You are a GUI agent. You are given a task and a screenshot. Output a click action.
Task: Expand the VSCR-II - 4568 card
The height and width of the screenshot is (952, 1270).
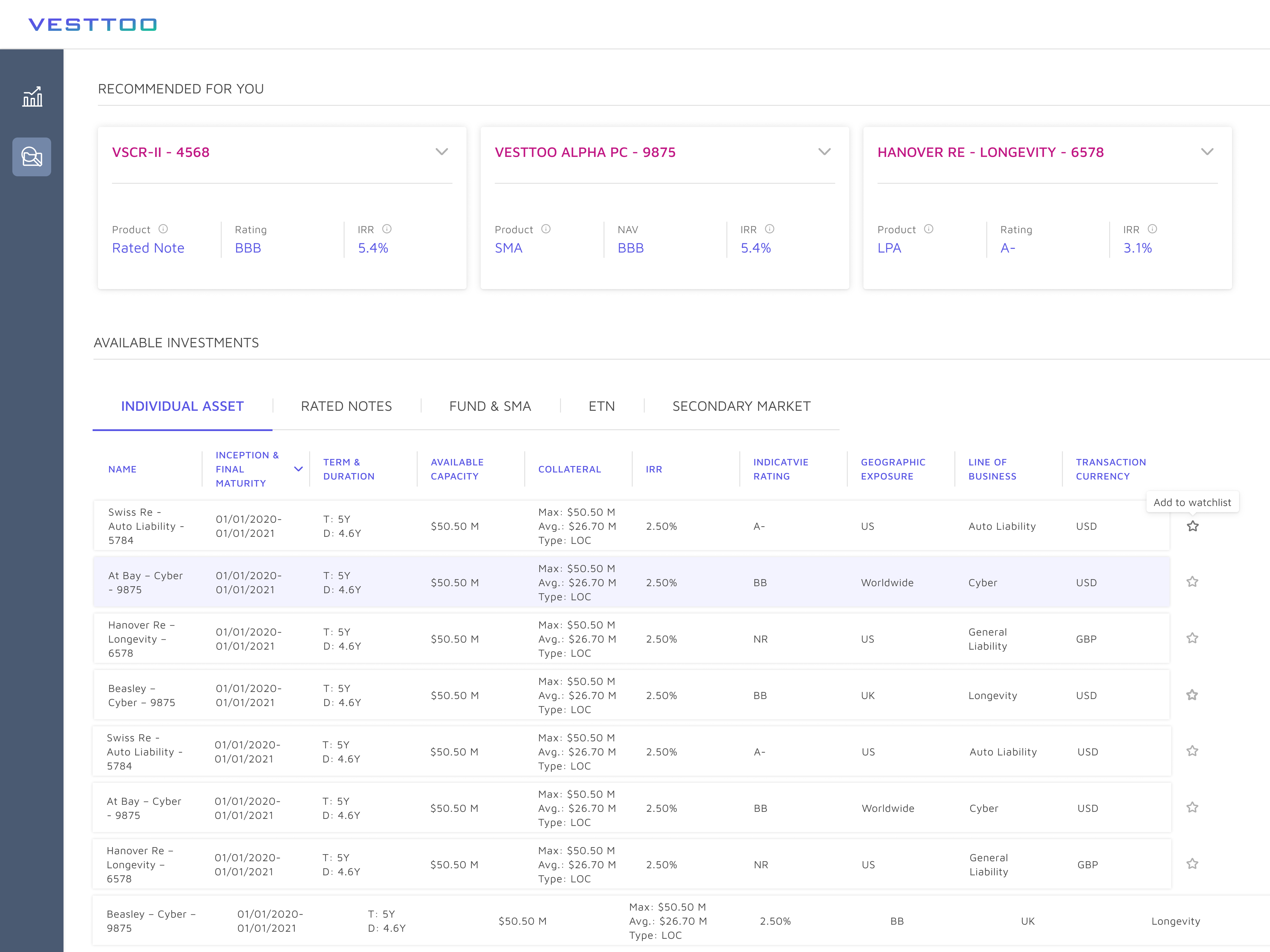pos(442,152)
